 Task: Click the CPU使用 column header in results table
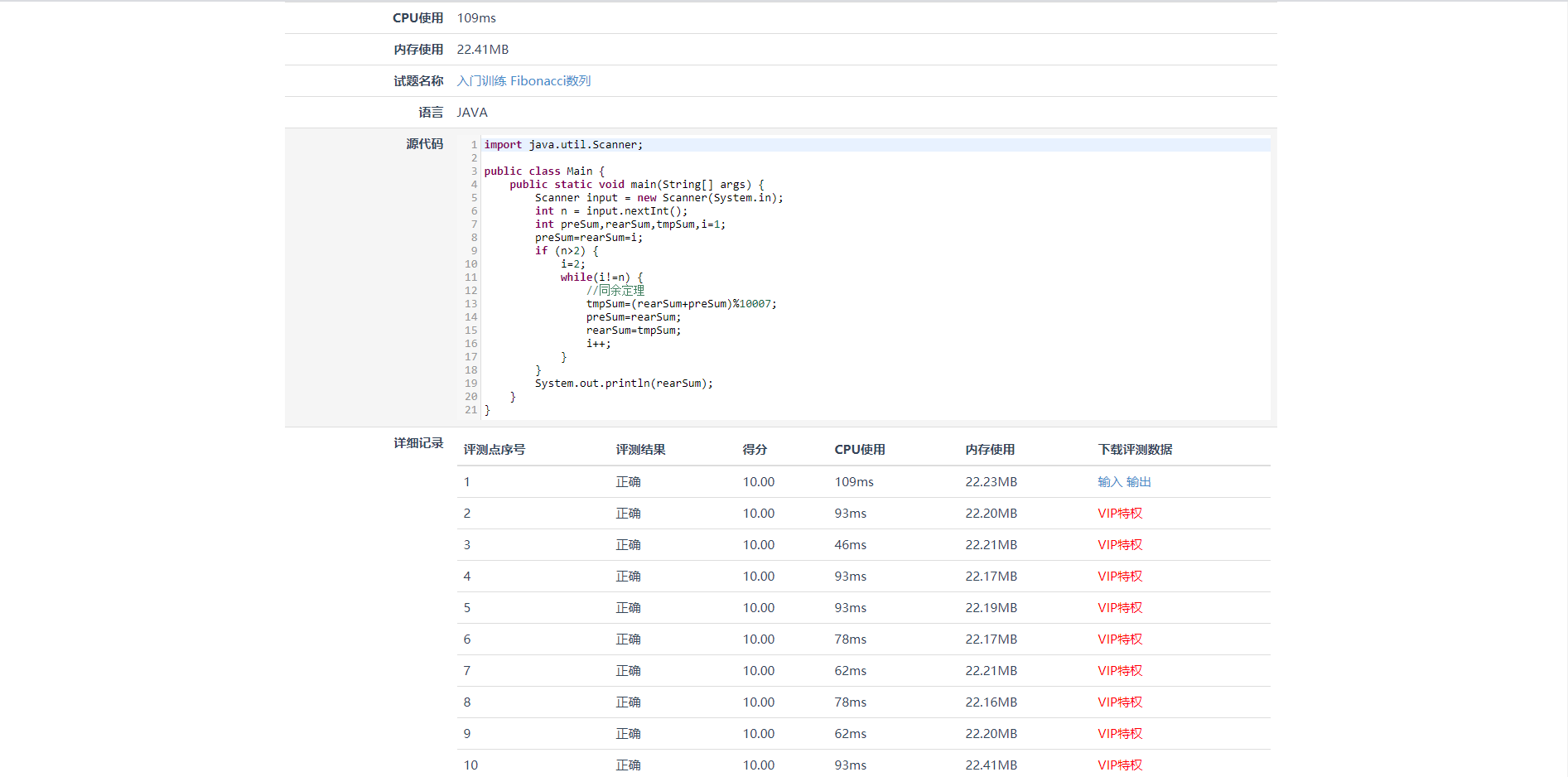coord(860,450)
